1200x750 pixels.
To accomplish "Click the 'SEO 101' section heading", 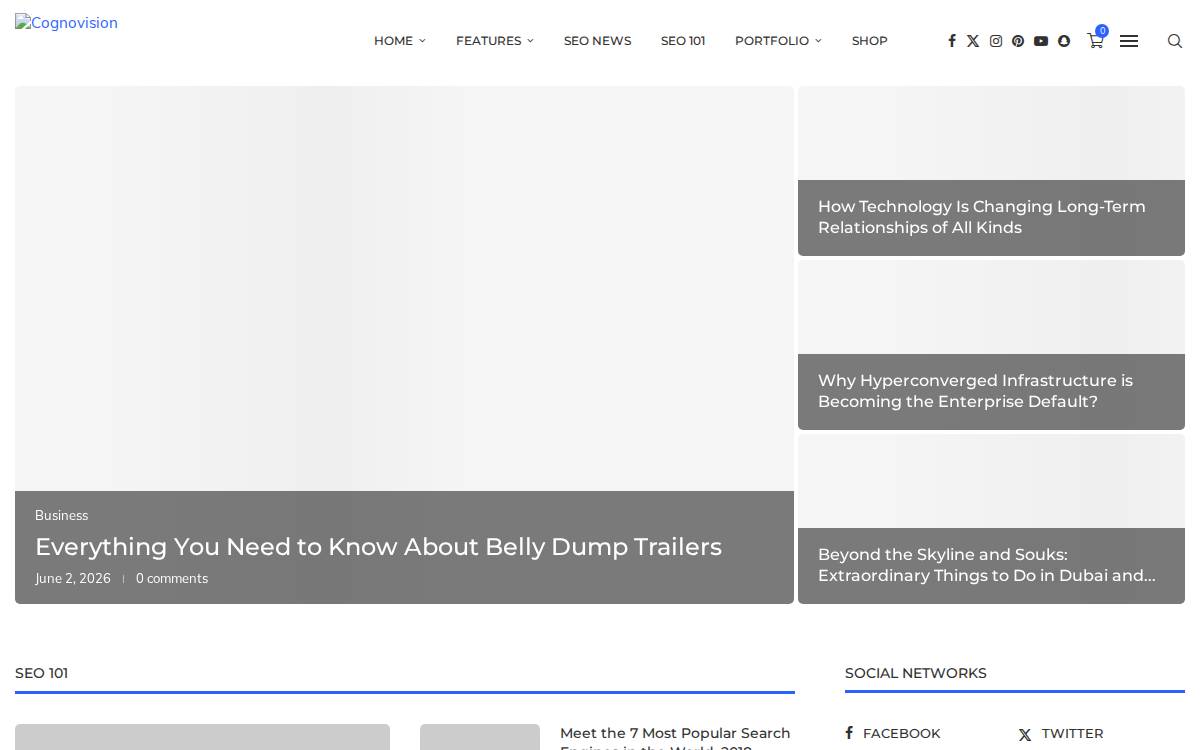I will tap(41, 673).
